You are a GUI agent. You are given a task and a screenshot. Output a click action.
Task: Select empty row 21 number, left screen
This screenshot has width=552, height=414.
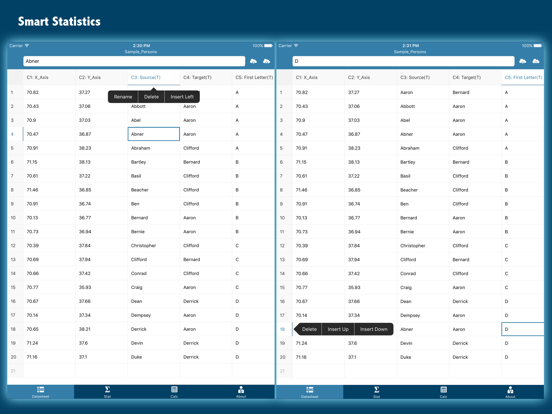15,371
